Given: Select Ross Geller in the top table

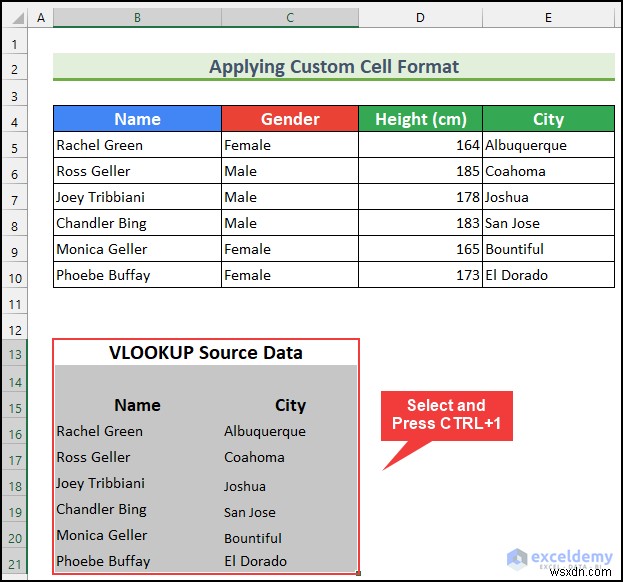Looking at the screenshot, I should coord(137,171).
